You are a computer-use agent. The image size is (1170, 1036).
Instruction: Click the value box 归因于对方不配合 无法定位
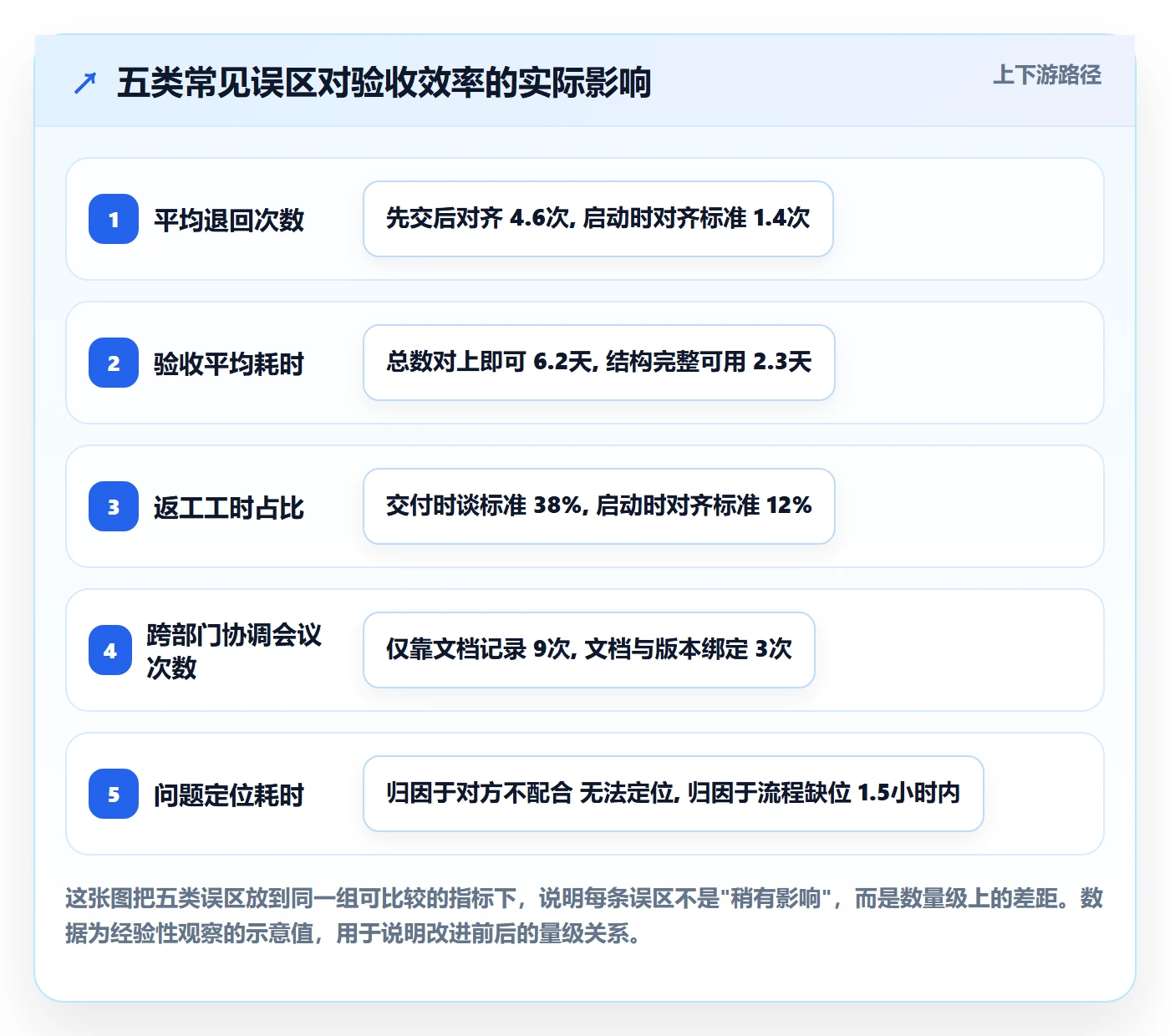[x=674, y=794]
